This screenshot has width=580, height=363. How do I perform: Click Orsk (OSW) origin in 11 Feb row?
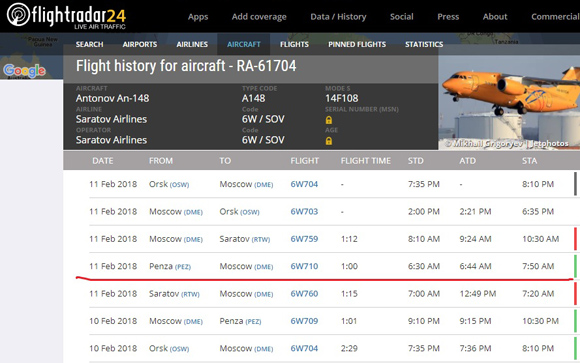169,184
